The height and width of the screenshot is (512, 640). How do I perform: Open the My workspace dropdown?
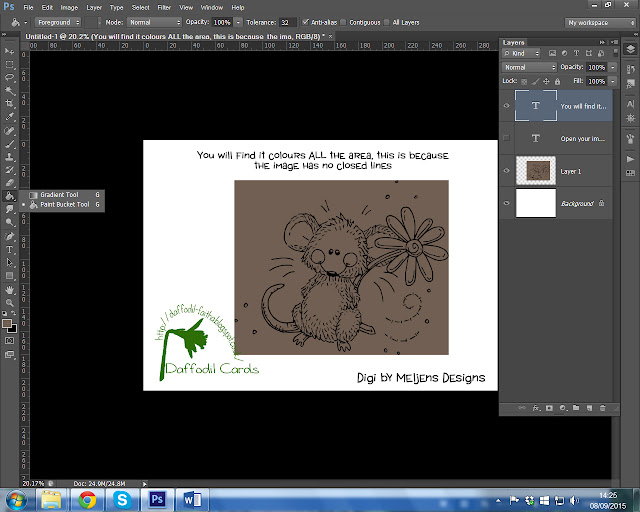click(600, 22)
